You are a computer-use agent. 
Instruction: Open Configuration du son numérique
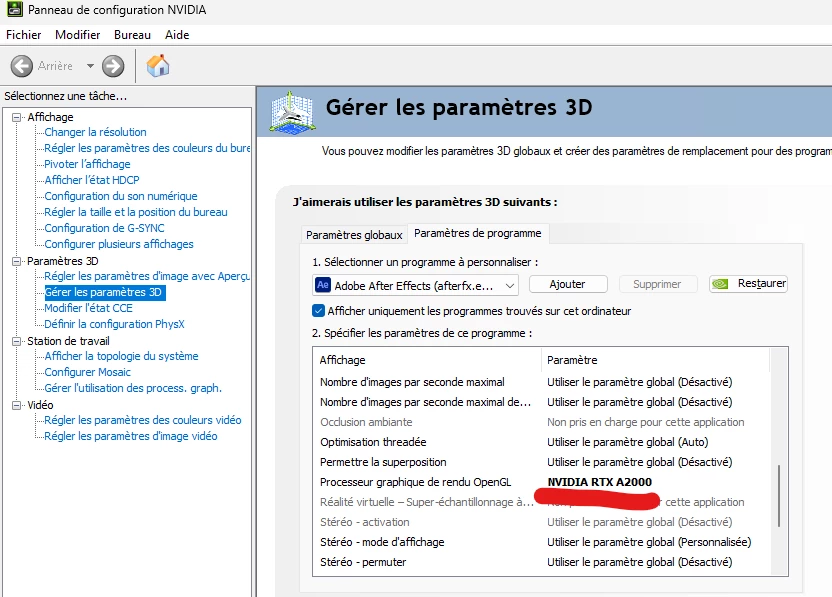click(x=121, y=196)
